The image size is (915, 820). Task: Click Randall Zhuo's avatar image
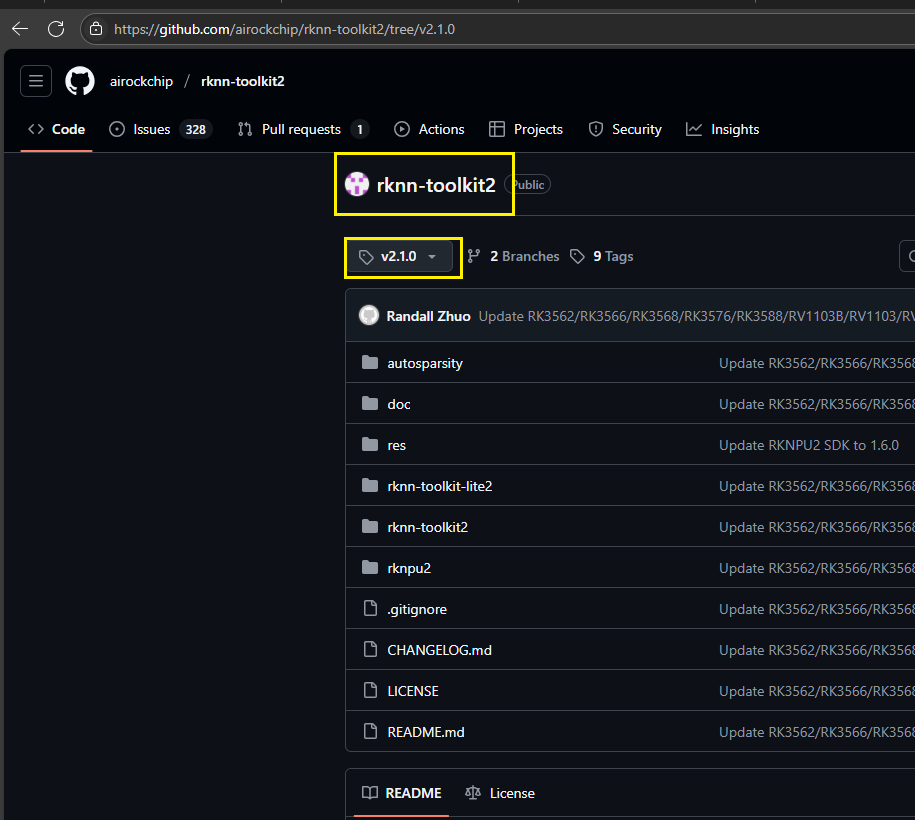coord(369,315)
